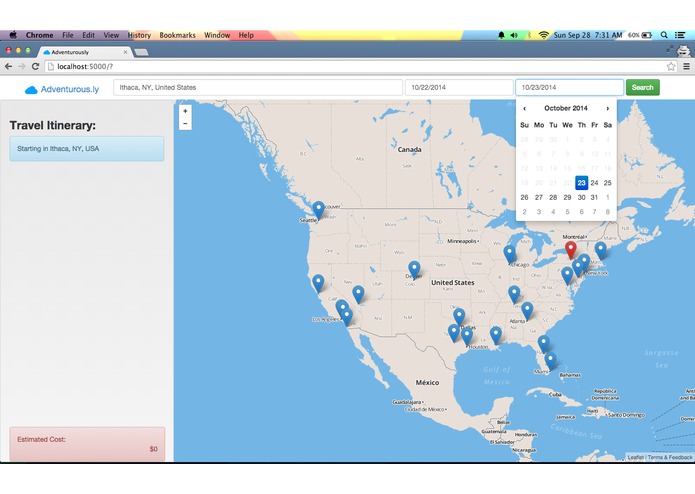Screen dimensions: 695x494
Task: Select the Houston map pin
Action: 467,337
